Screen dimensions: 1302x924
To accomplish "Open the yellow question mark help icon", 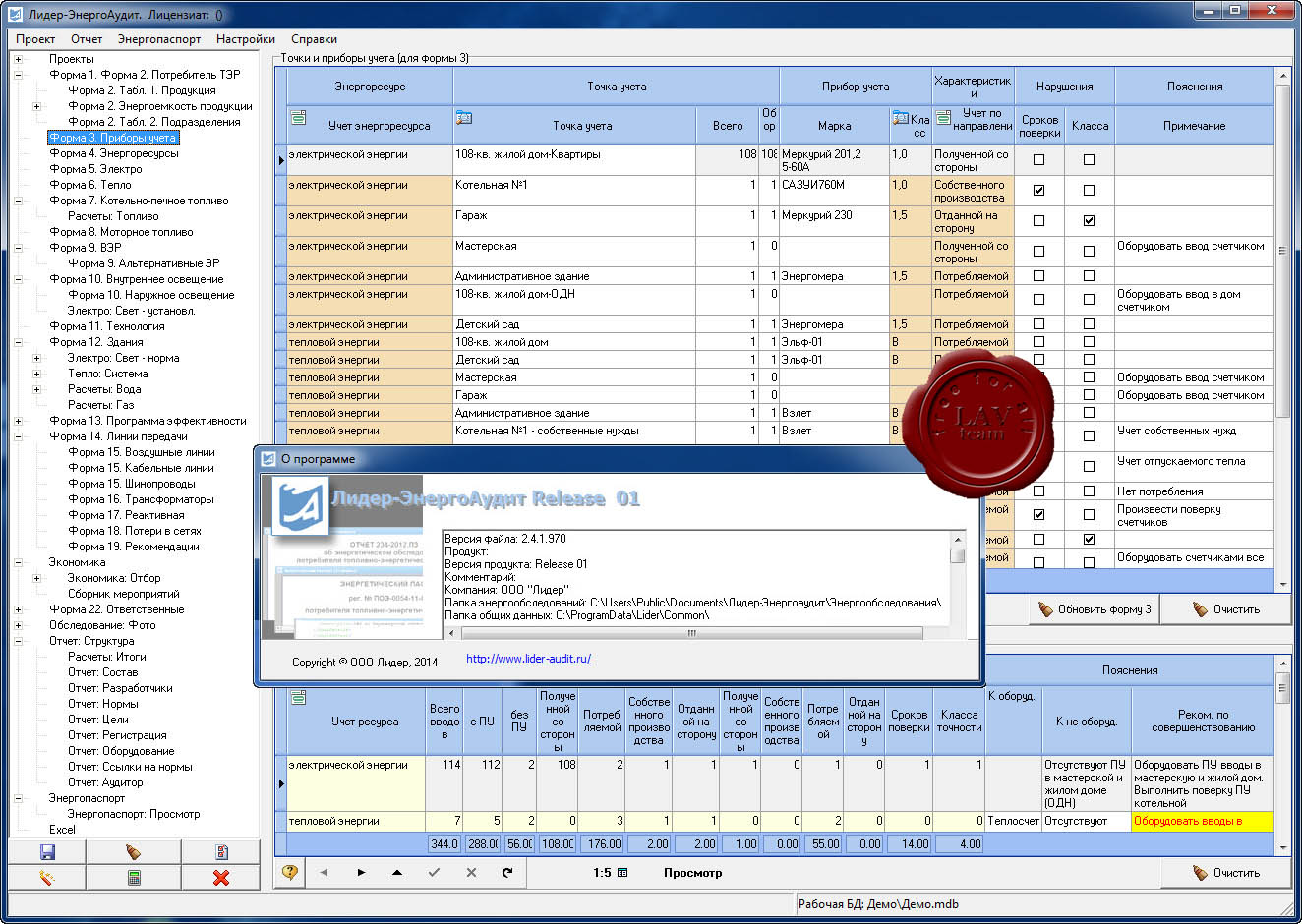I will coord(290,872).
